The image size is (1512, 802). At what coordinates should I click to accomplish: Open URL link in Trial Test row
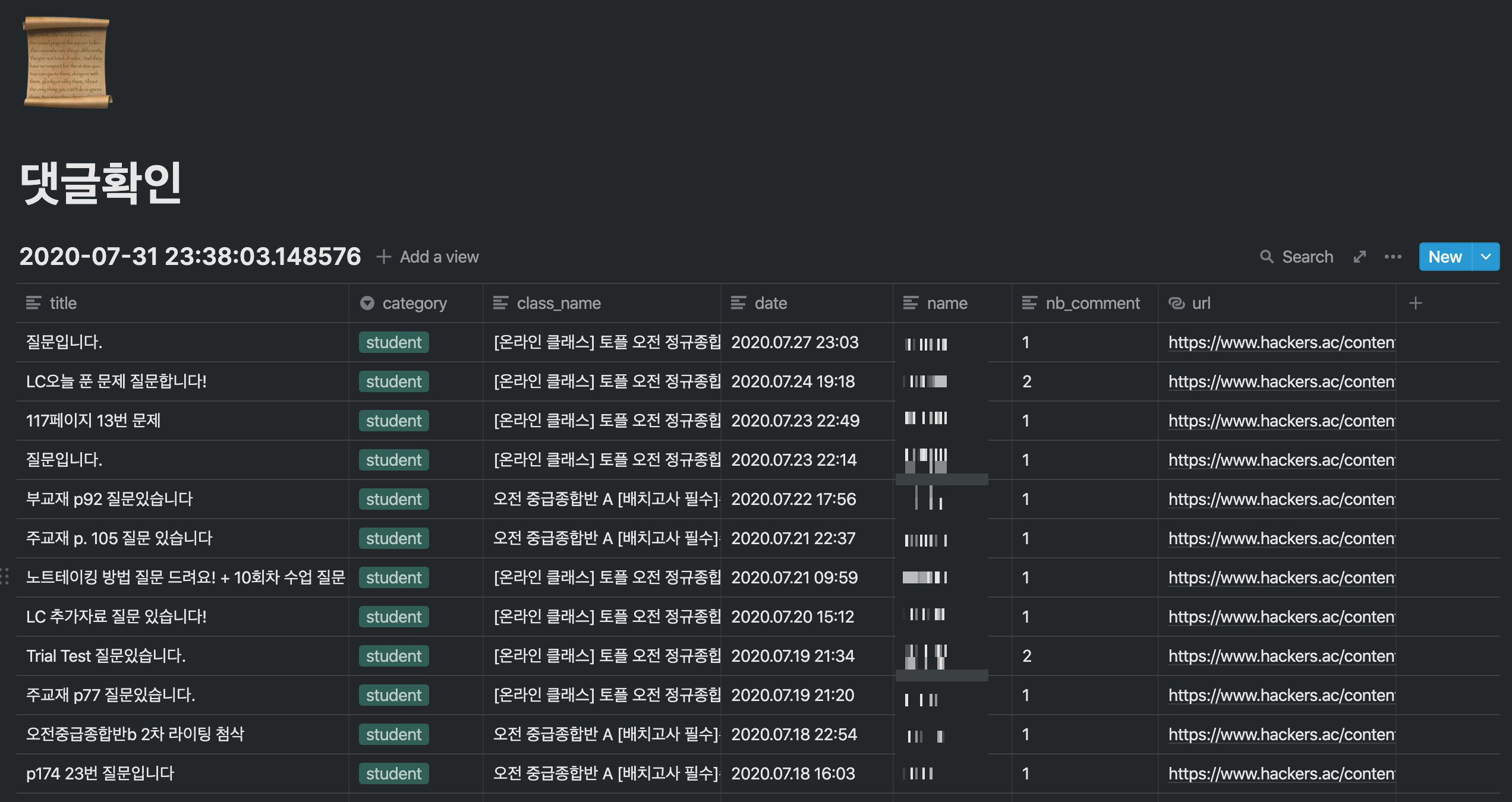pos(1281,656)
